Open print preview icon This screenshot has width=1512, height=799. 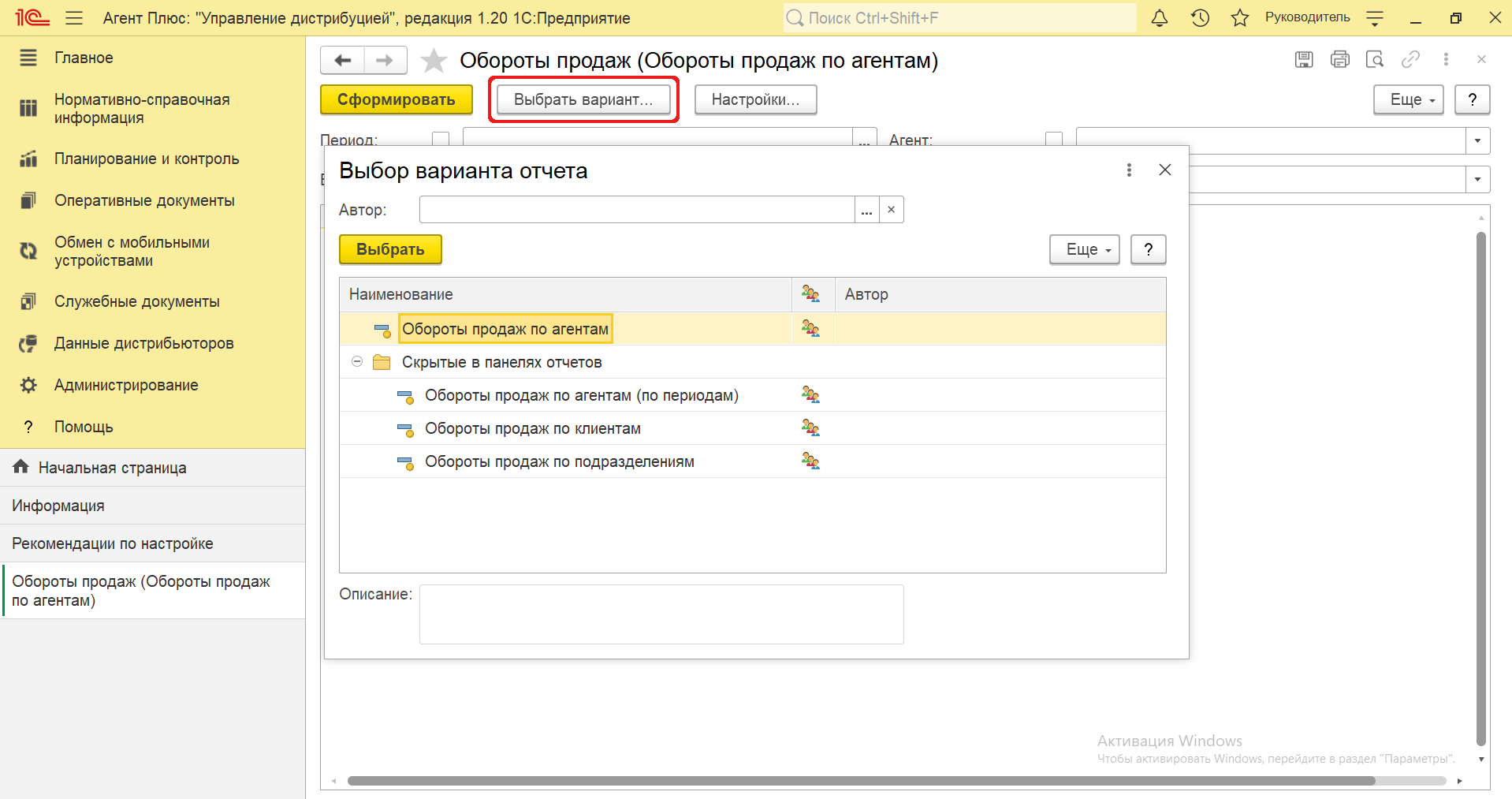[x=1375, y=59]
